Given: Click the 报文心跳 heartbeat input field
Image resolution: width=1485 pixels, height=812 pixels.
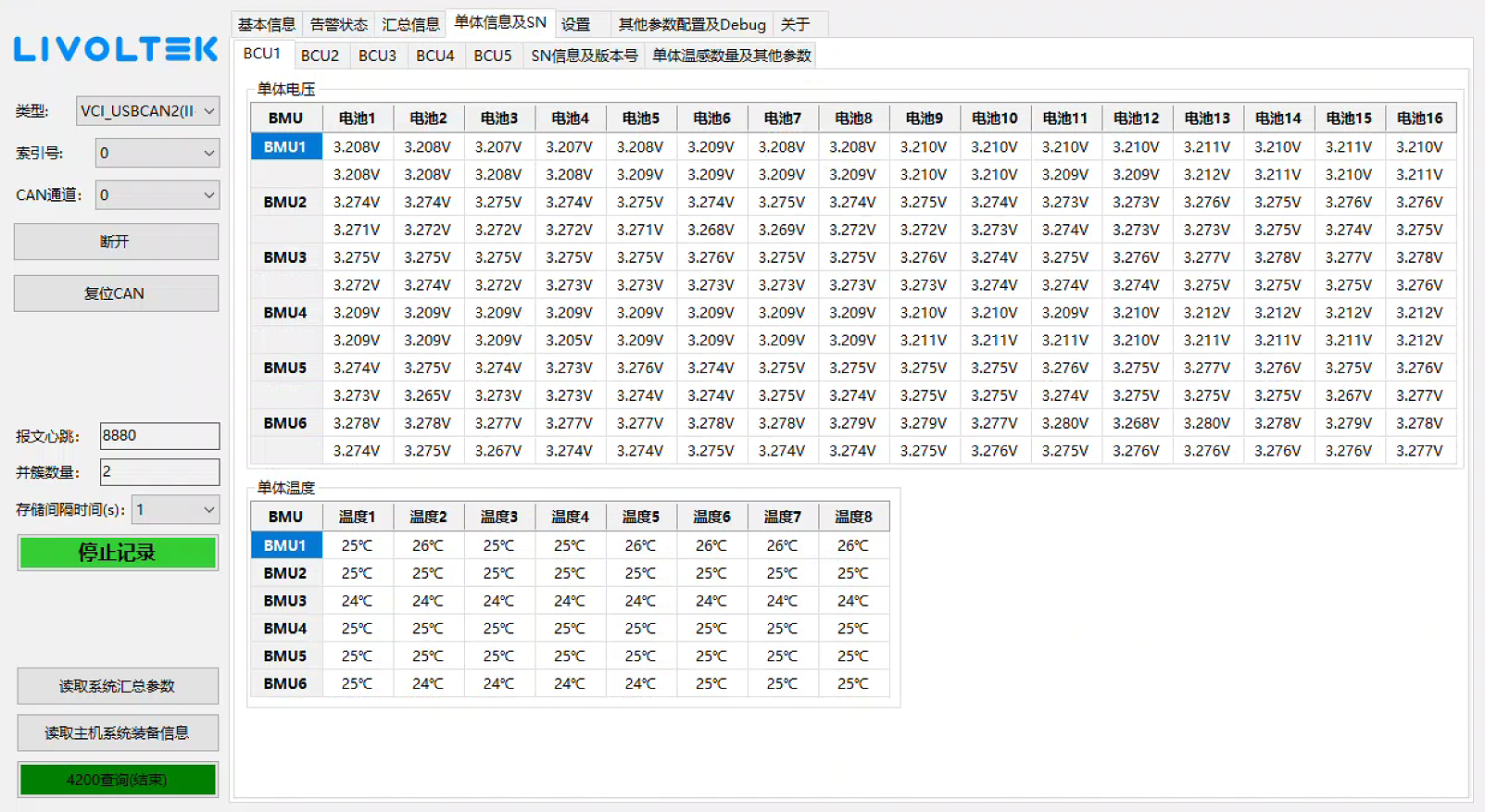Looking at the screenshot, I should [x=159, y=435].
